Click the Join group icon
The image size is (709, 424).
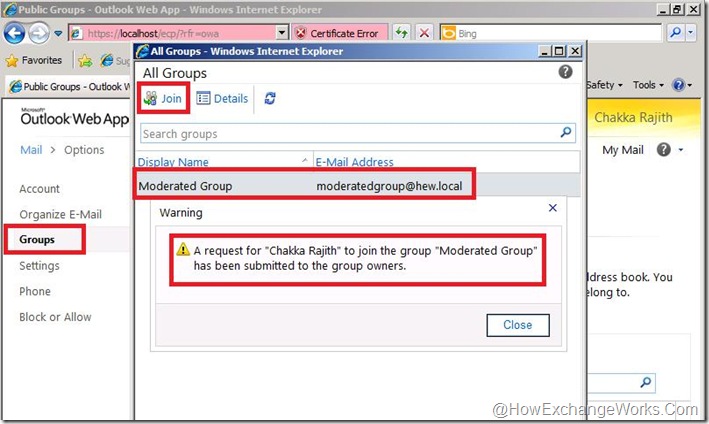click(x=150, y=98)
